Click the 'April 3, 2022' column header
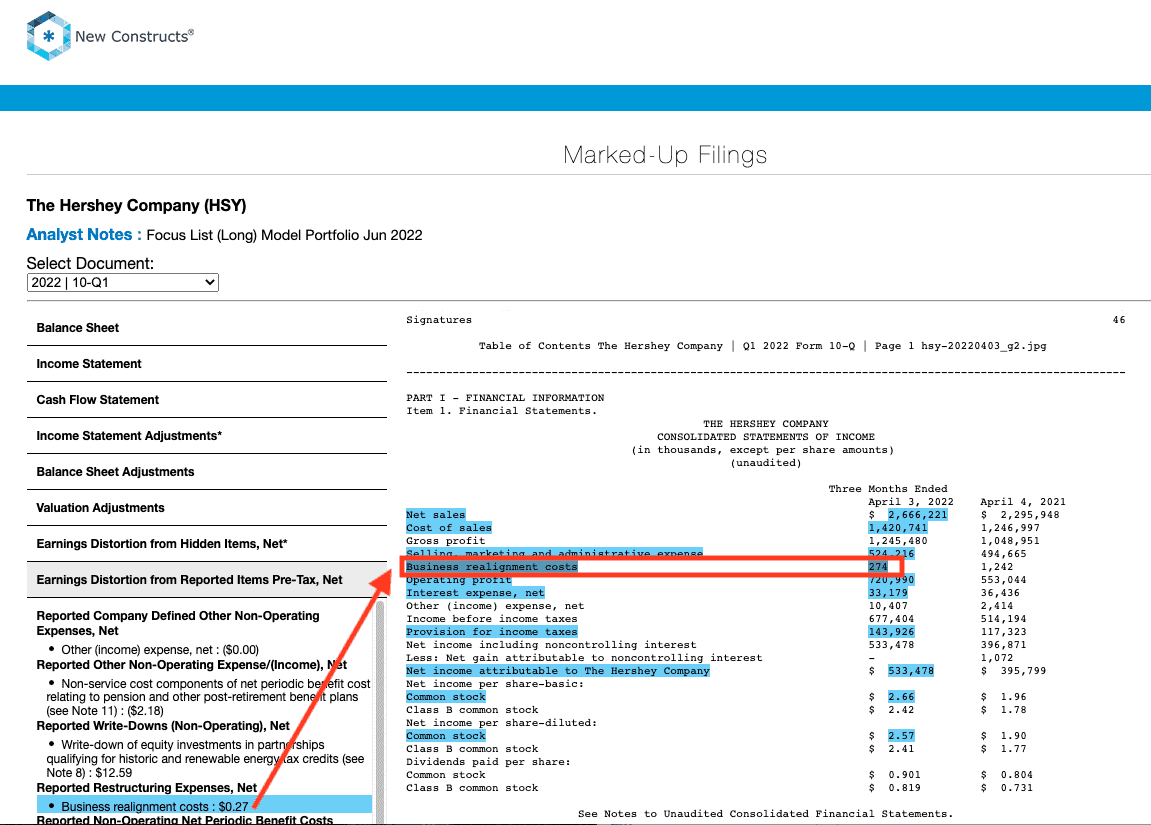1151x825 pixels. click(911, 502)
